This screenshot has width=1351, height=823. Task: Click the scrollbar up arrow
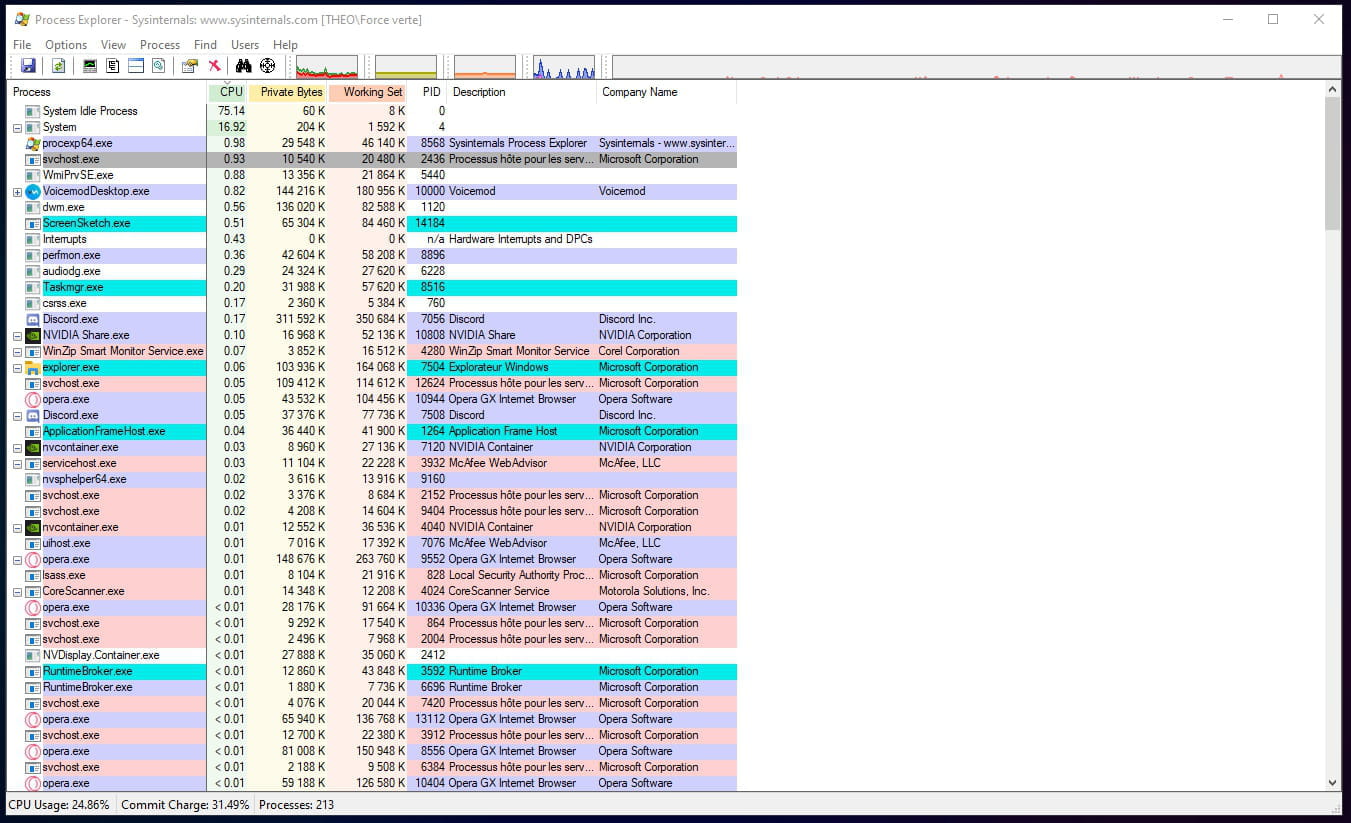[1332, 90]
